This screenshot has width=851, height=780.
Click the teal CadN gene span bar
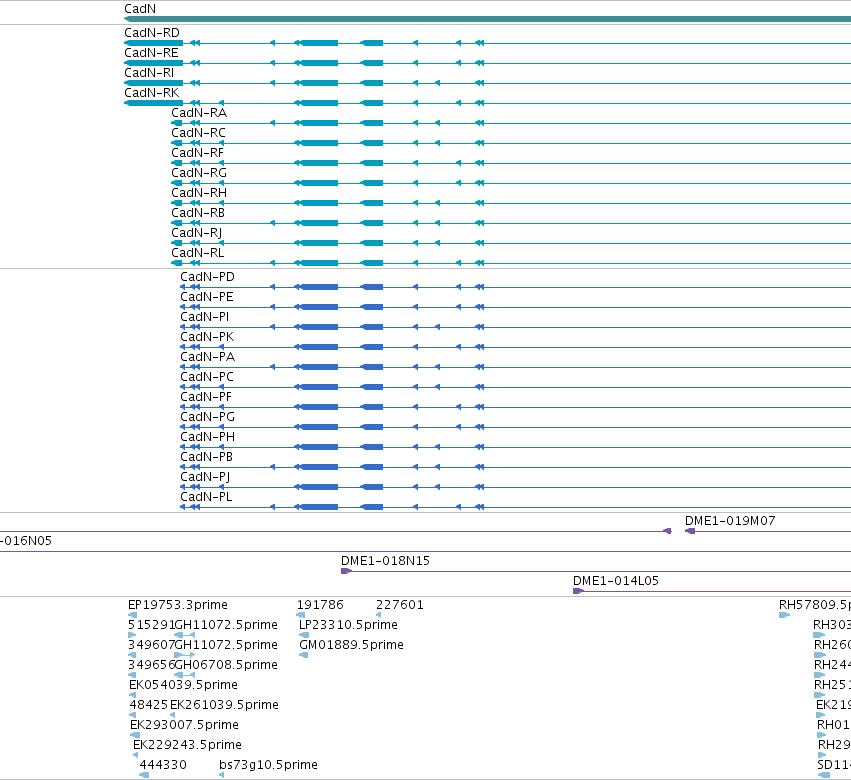487,19
